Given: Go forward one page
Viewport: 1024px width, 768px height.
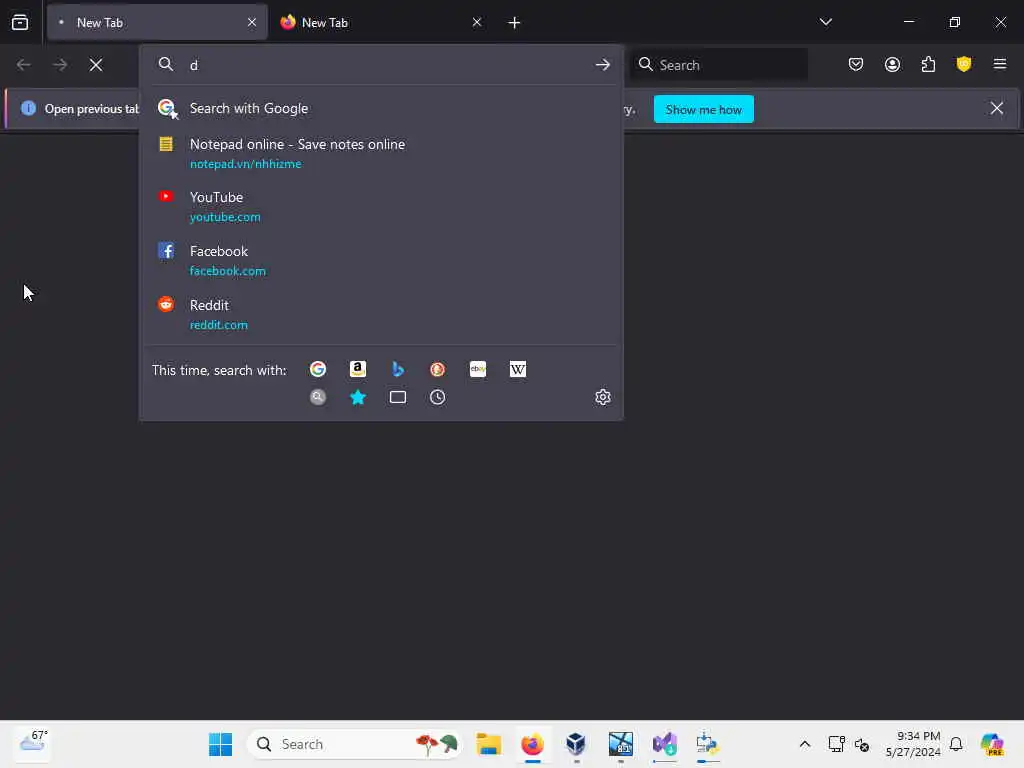Looking at the screenshot, I should click(59, 65).
